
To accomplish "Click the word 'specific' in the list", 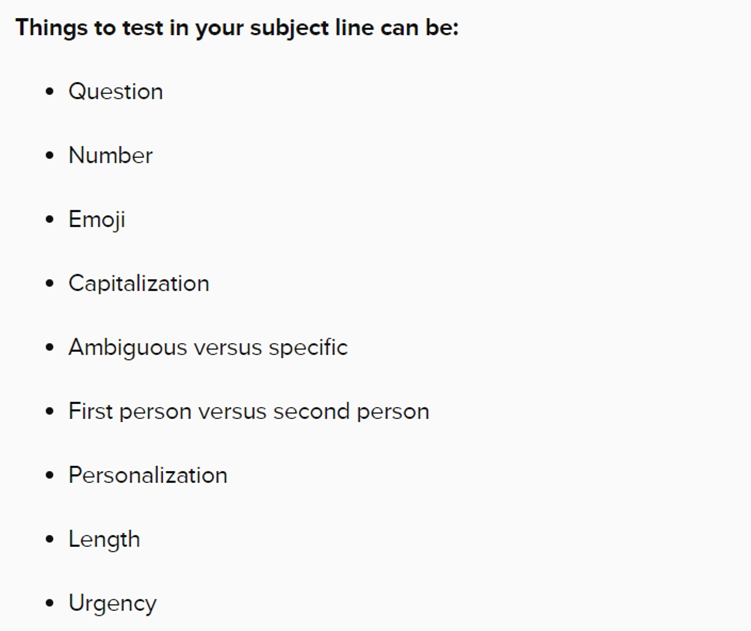I will click(x=308, y=347).
